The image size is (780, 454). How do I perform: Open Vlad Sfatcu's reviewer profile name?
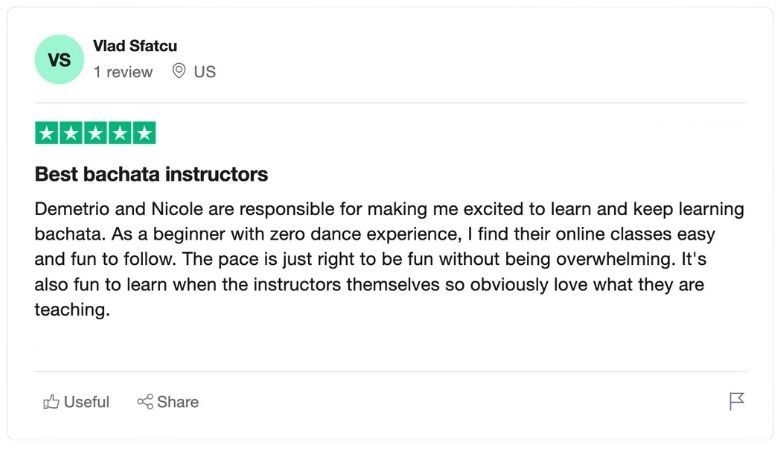coord(135,46)
